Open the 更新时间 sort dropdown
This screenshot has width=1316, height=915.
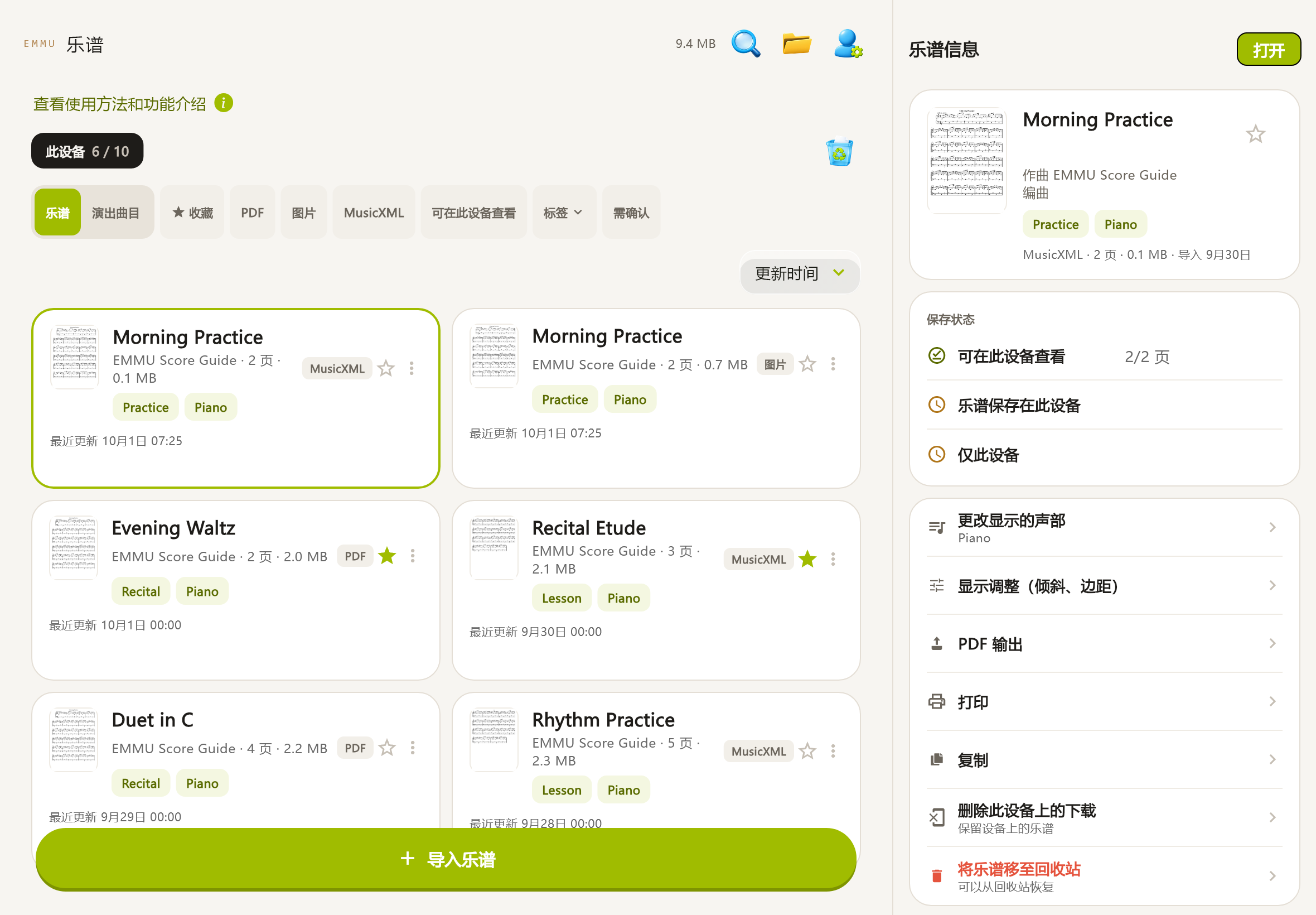800,273
